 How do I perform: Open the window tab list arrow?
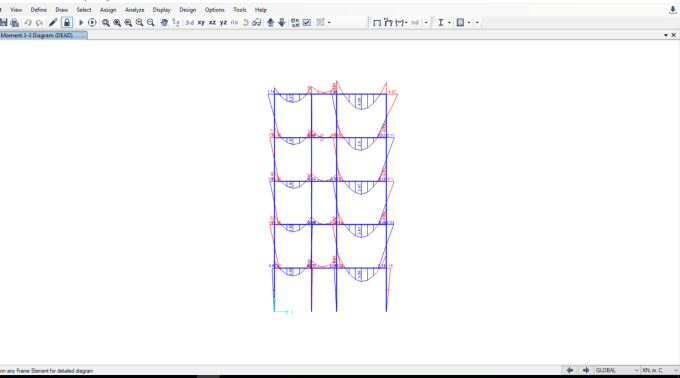tap(666, 35)
